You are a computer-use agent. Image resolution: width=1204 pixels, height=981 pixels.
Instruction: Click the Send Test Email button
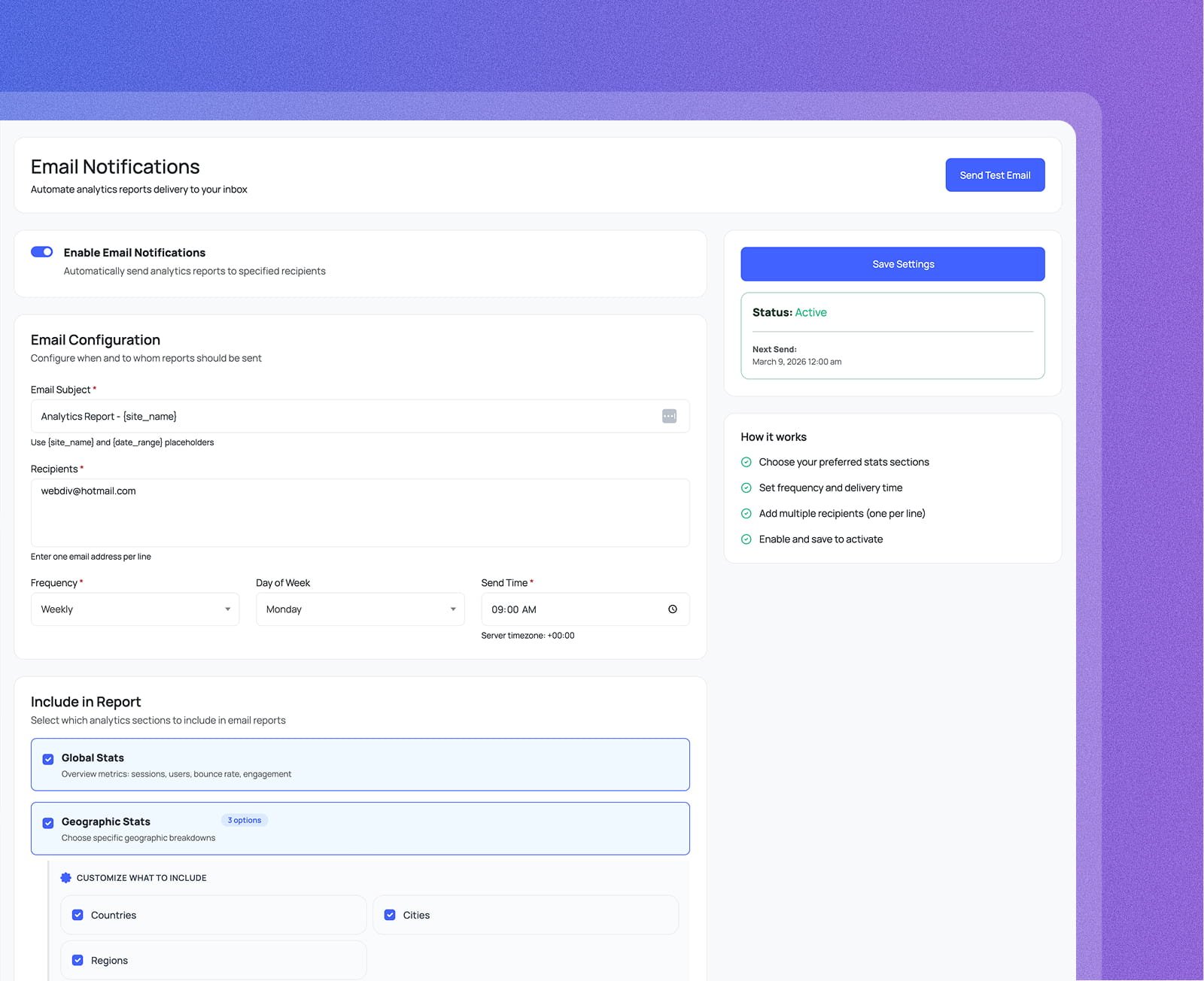coord(995,175)
